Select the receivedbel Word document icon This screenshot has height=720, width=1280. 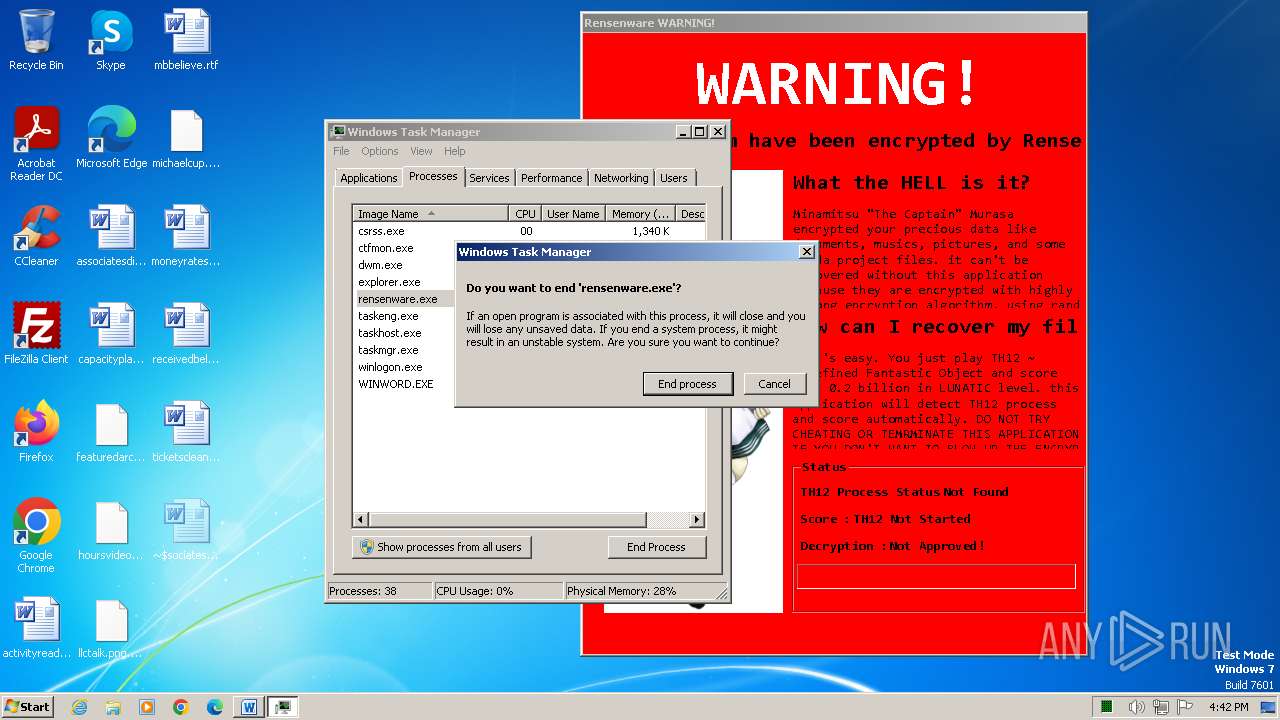coord(186,334)
